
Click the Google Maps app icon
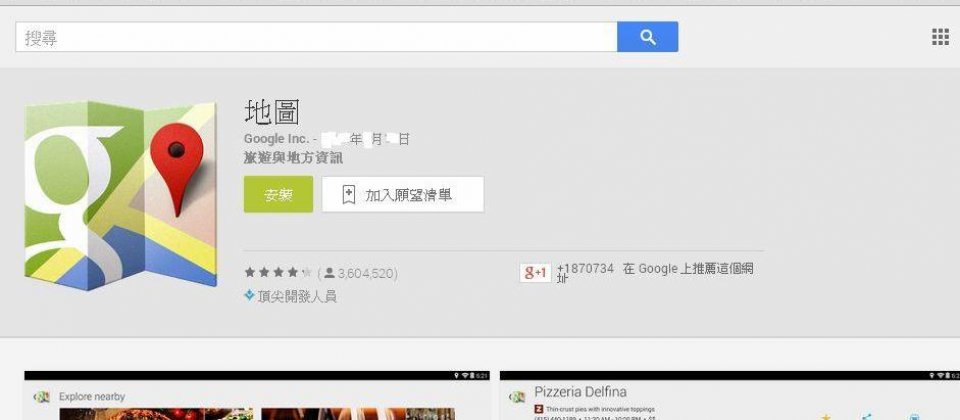click(x=121, y=195)
